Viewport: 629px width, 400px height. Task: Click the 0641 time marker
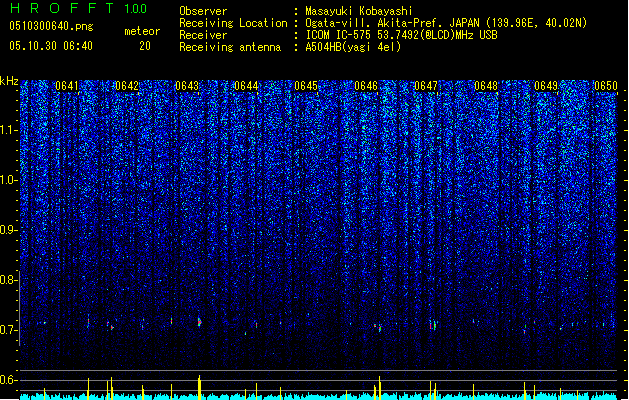click(x=67, y=86)
